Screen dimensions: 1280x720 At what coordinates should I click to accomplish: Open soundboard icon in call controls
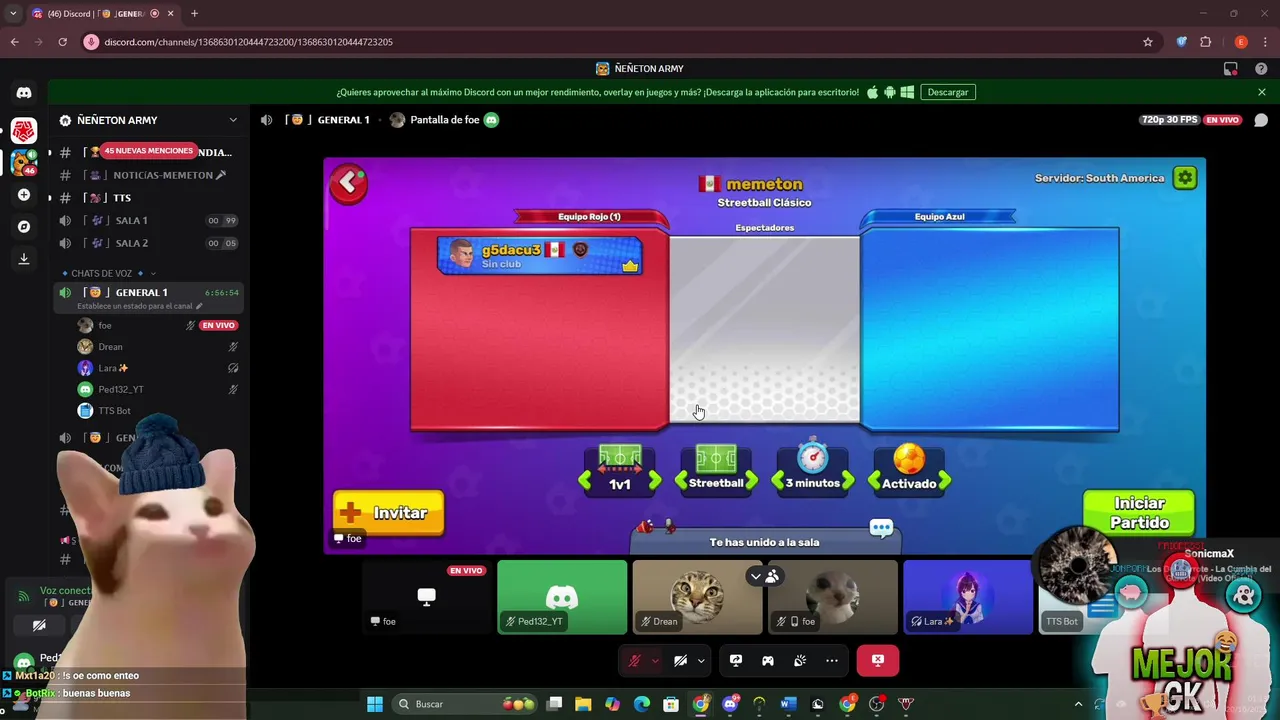coord(800,661)
